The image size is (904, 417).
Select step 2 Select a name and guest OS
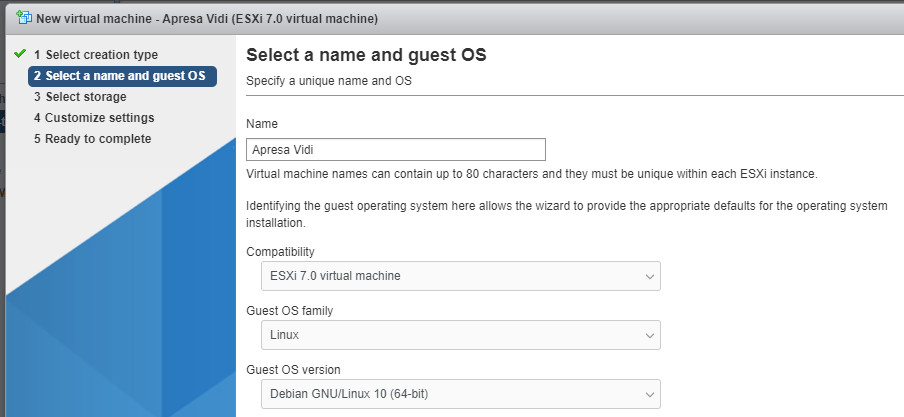point(122,76)
